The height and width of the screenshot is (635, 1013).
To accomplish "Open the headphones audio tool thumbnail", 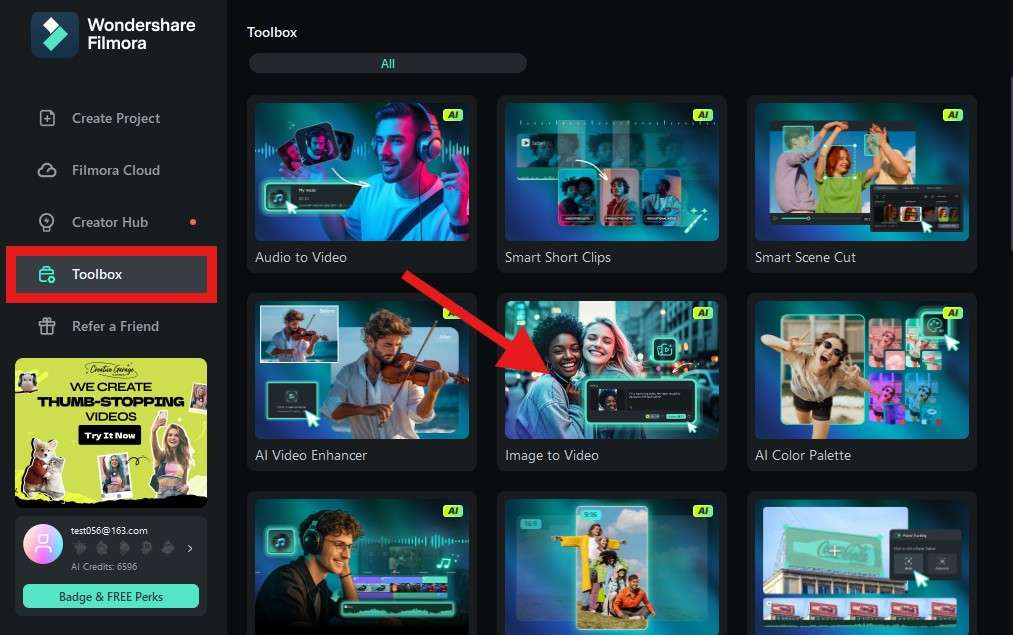I will [x=362, y=567].
